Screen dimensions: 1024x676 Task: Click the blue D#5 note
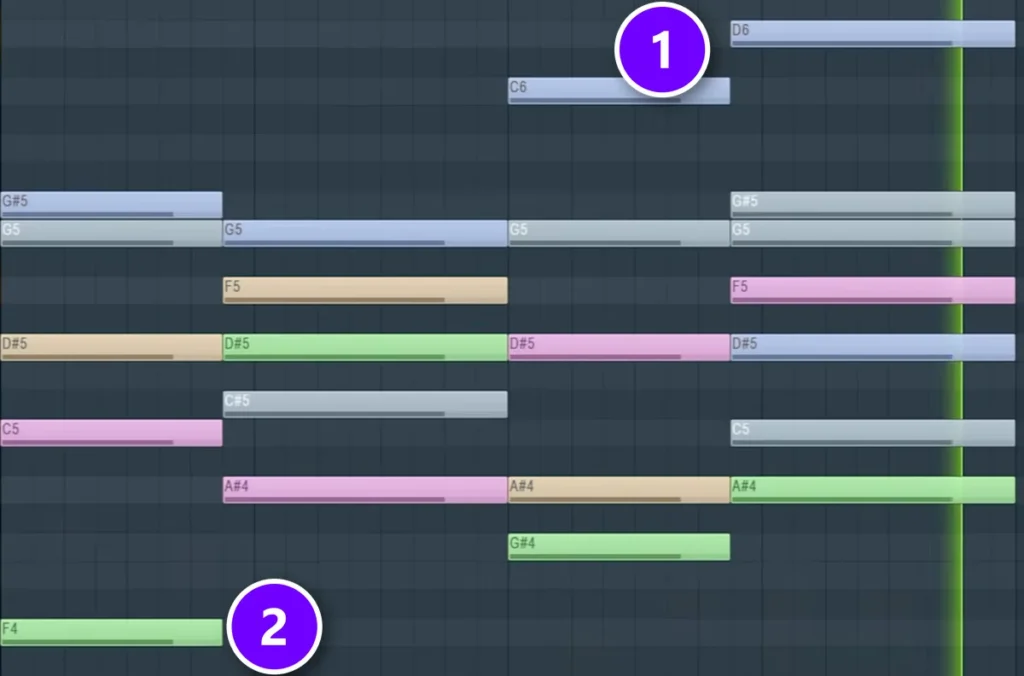(872, 347)
